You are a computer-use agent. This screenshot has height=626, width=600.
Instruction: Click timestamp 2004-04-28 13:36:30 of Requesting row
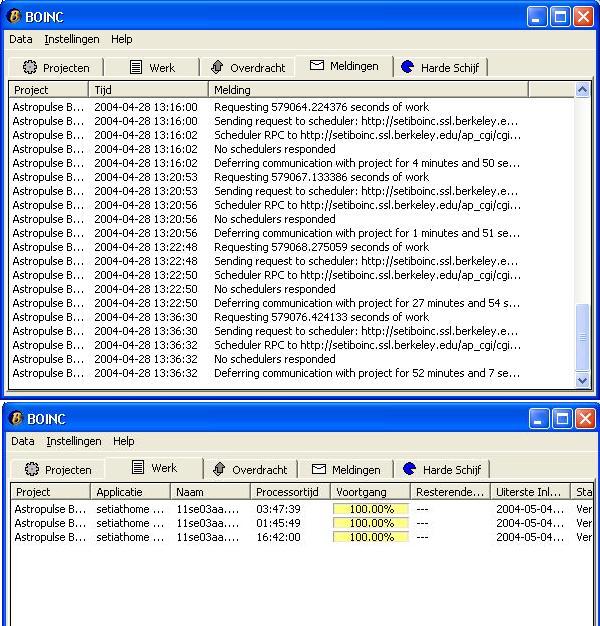(x=146, y=317)
